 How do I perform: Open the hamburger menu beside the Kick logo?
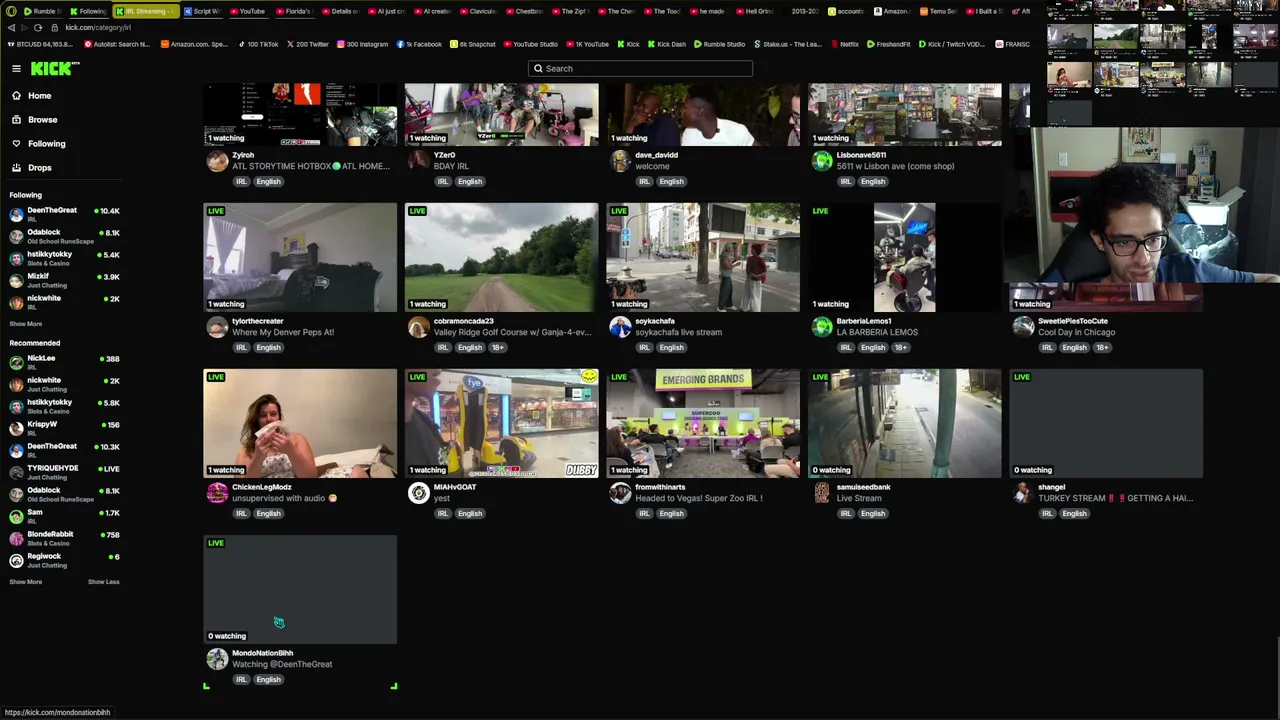[x=16, y=68]
